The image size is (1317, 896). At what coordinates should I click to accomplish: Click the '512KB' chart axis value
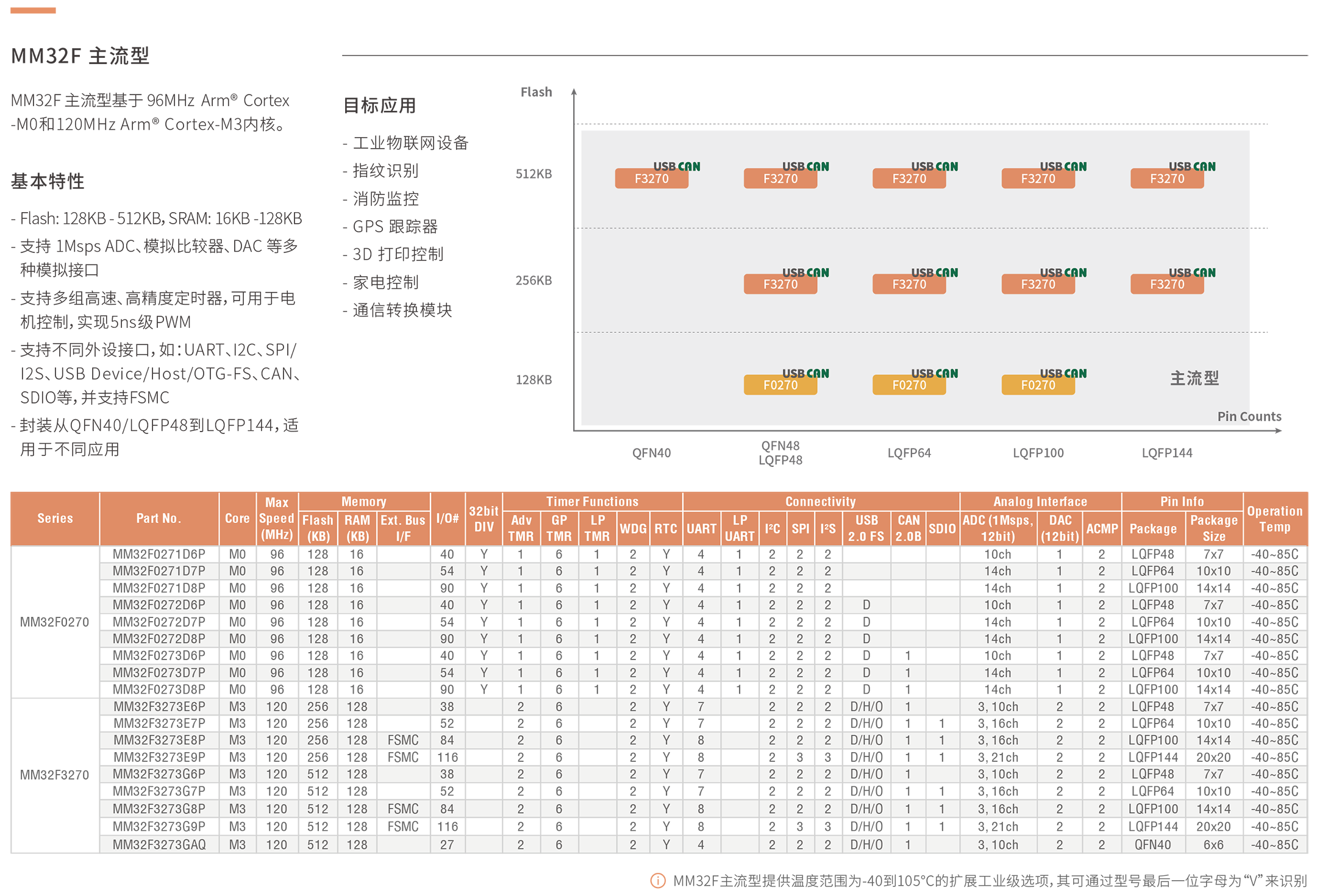534,174
